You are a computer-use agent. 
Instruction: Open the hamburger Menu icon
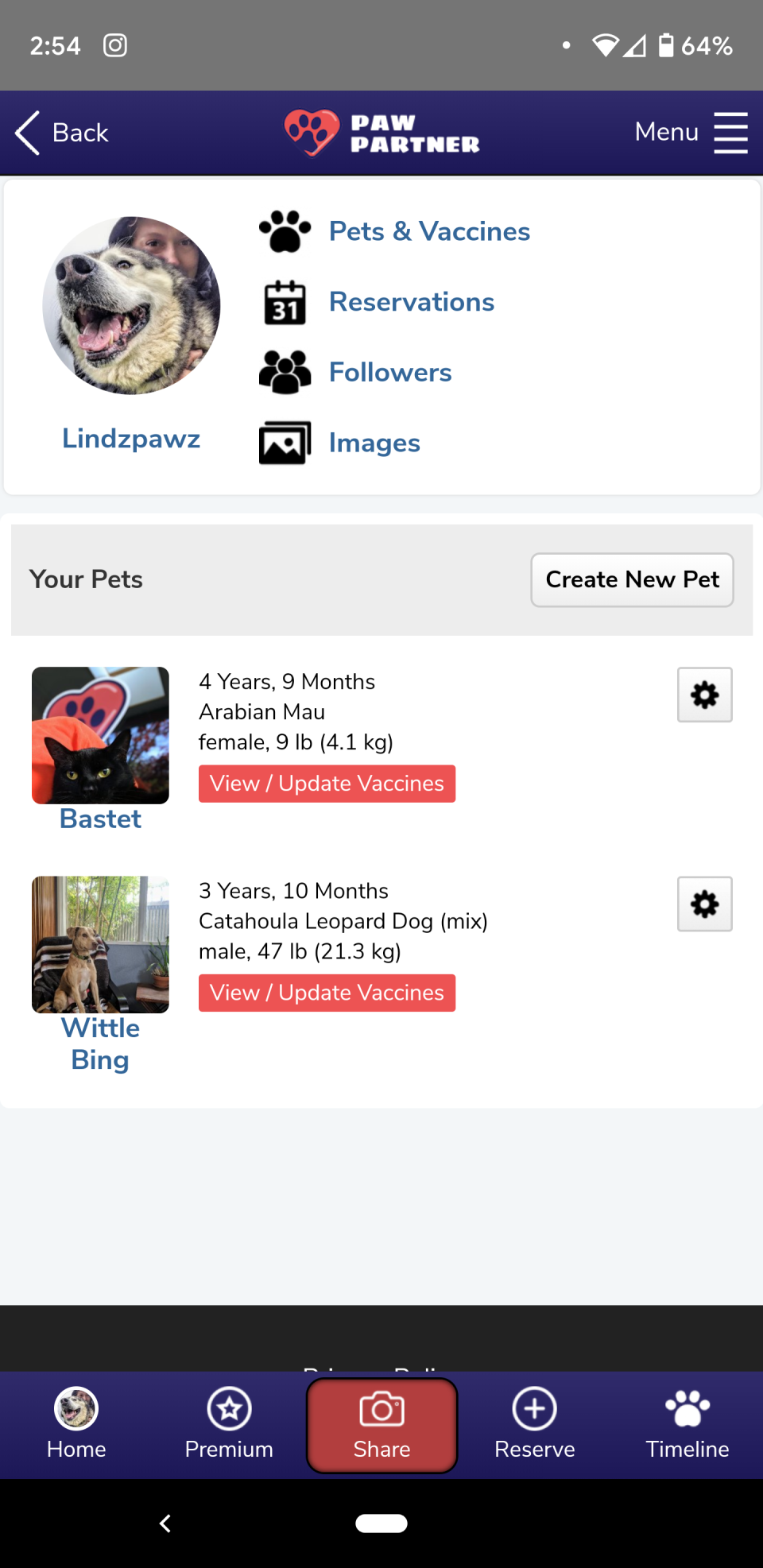coord(730,132)
